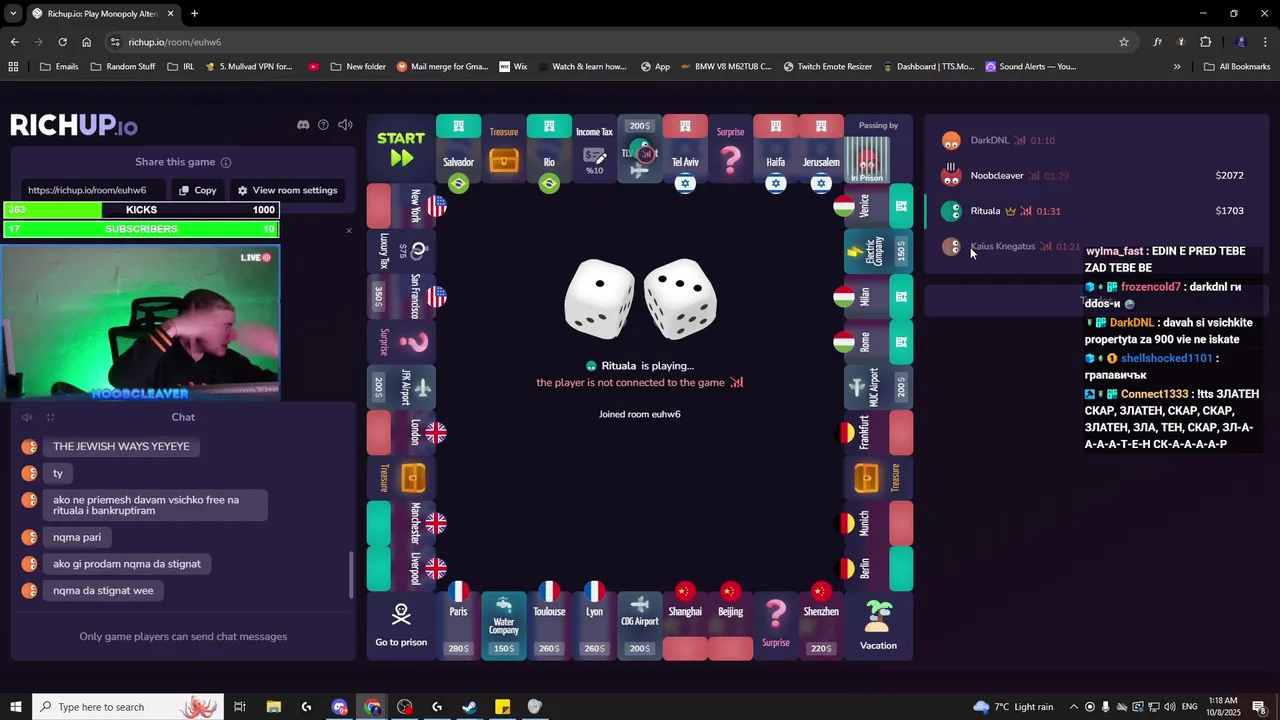Click the webcam stream thumbnail
The width and height of the screenshot is (1280, 720).
[x=141, y=323]
